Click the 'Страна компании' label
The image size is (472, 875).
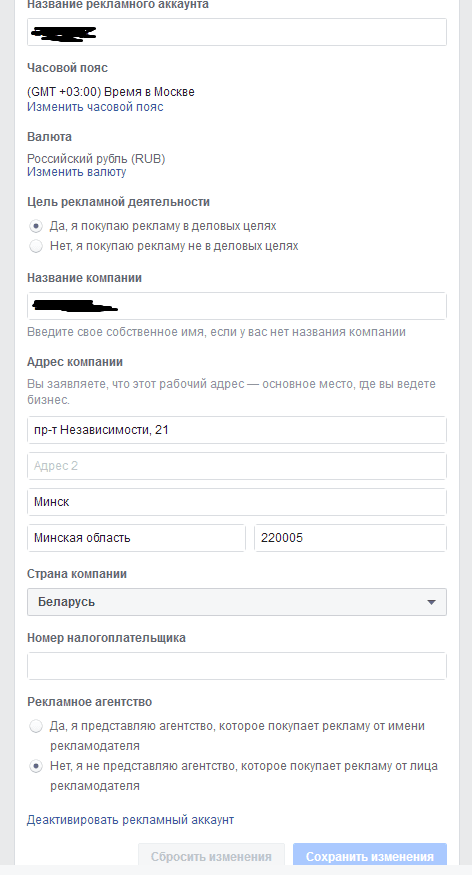point(77,574)
